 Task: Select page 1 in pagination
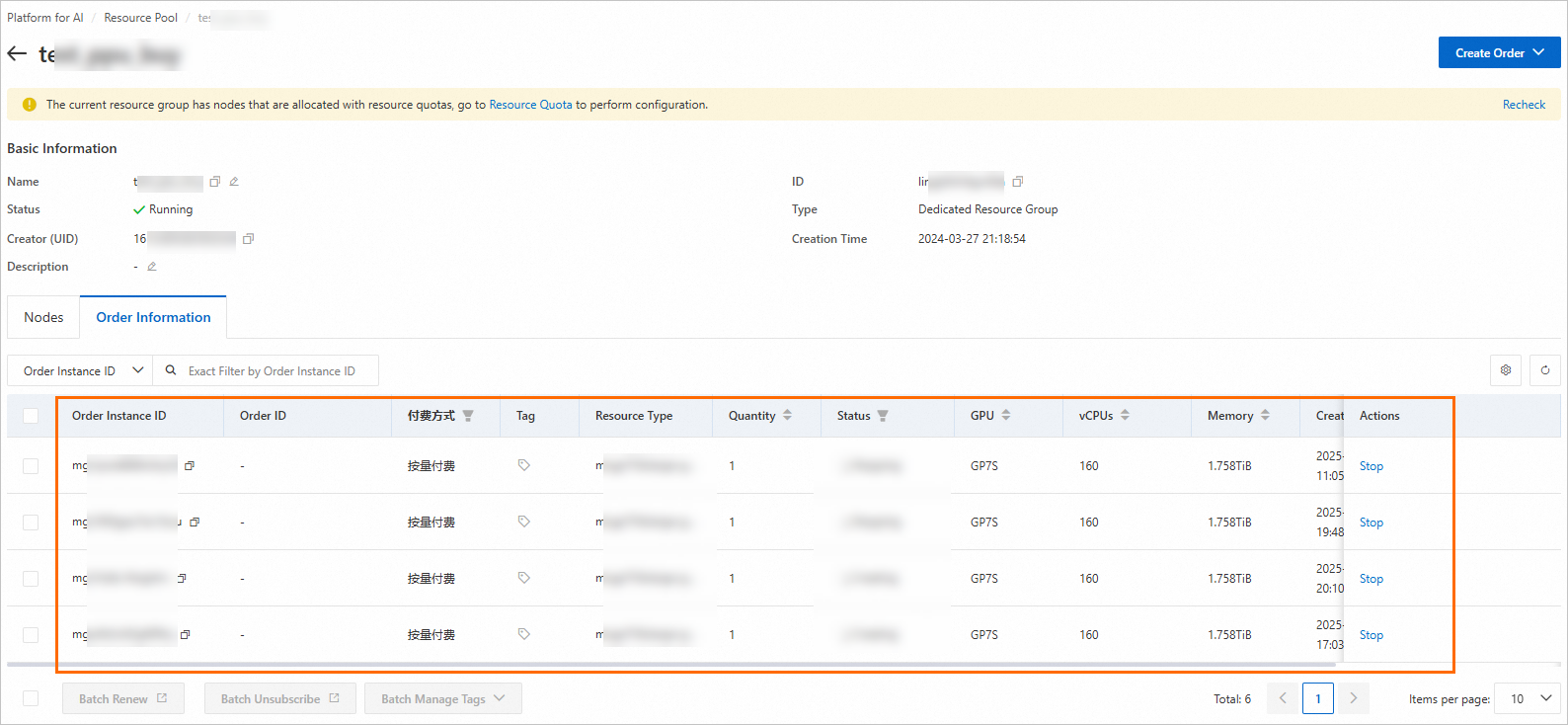point(1318,698)
